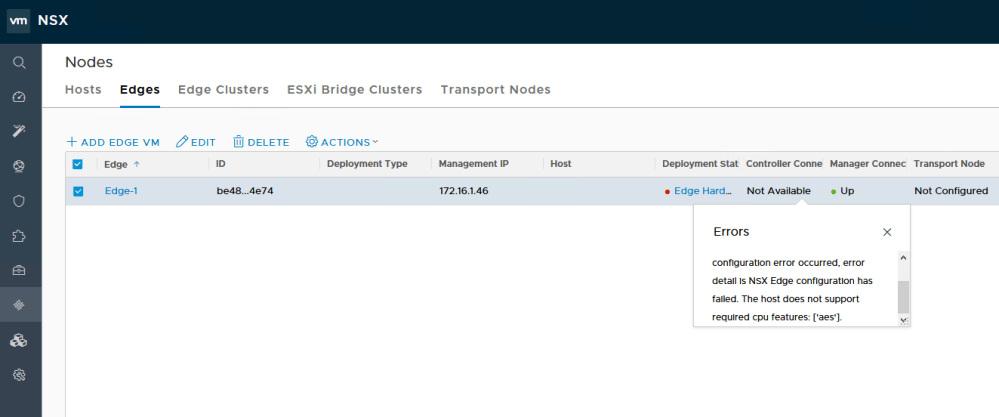Open the cubes inventory sidebar icon

pos(19,341)
